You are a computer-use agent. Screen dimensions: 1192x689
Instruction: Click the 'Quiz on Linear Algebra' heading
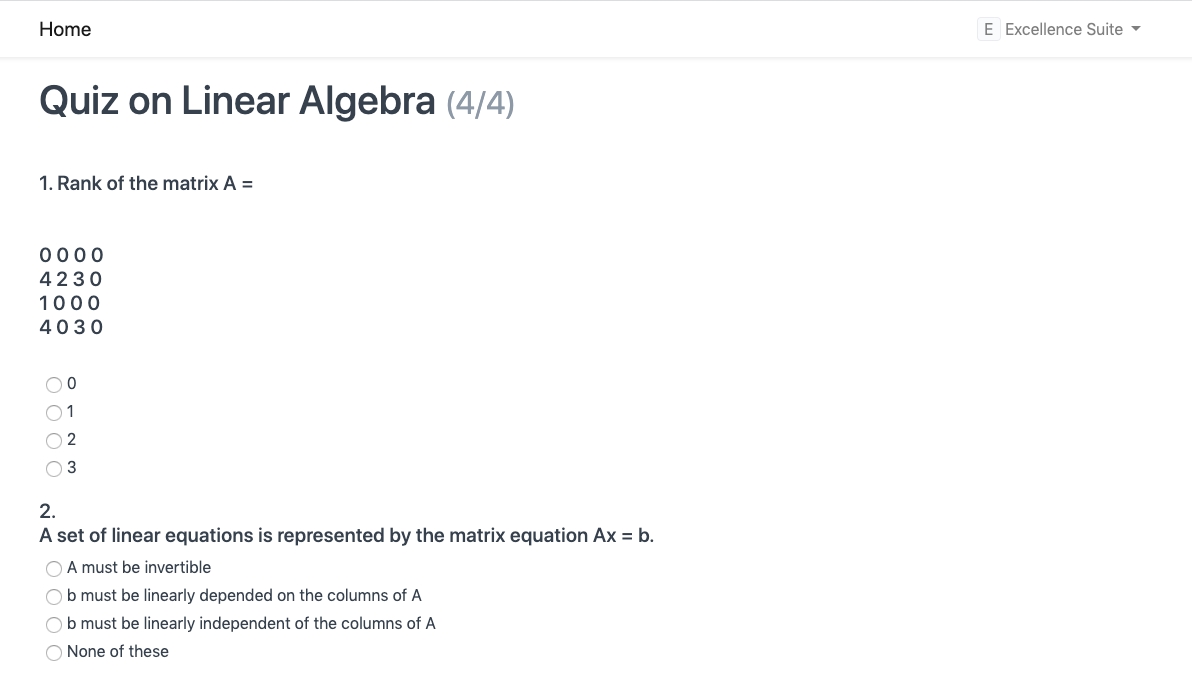pyautogui.click(x=237, y=101)
